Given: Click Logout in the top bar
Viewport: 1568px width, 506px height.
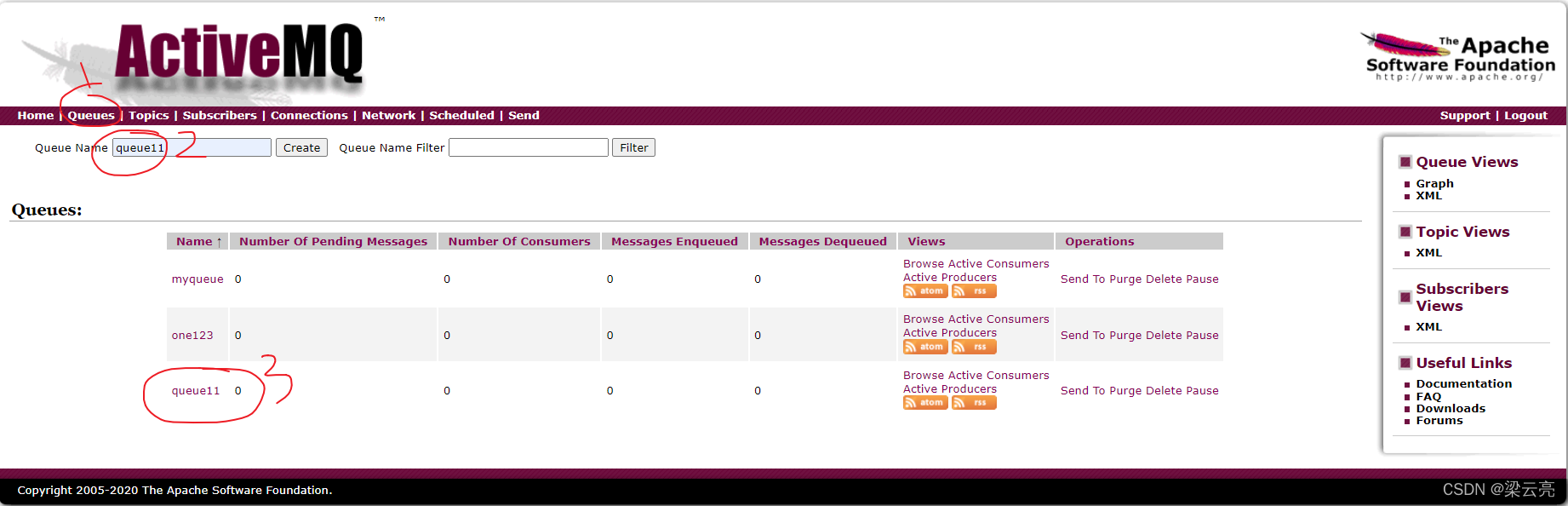Looking at the screenshot, I should click(1525, 115).
